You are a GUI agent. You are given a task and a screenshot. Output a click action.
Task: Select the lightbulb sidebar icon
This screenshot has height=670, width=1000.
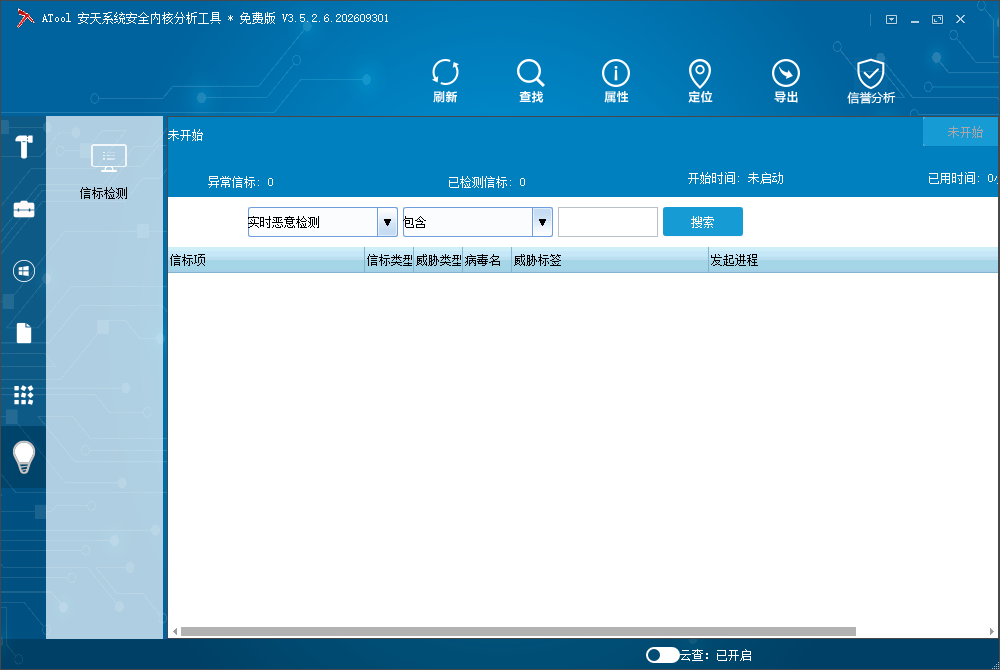click(24, 458)
